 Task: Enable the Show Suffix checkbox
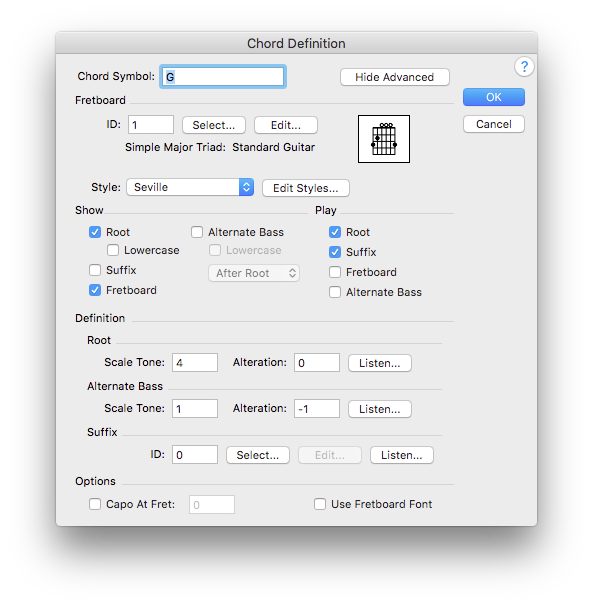pyautogui.click(x=95, y=270)
